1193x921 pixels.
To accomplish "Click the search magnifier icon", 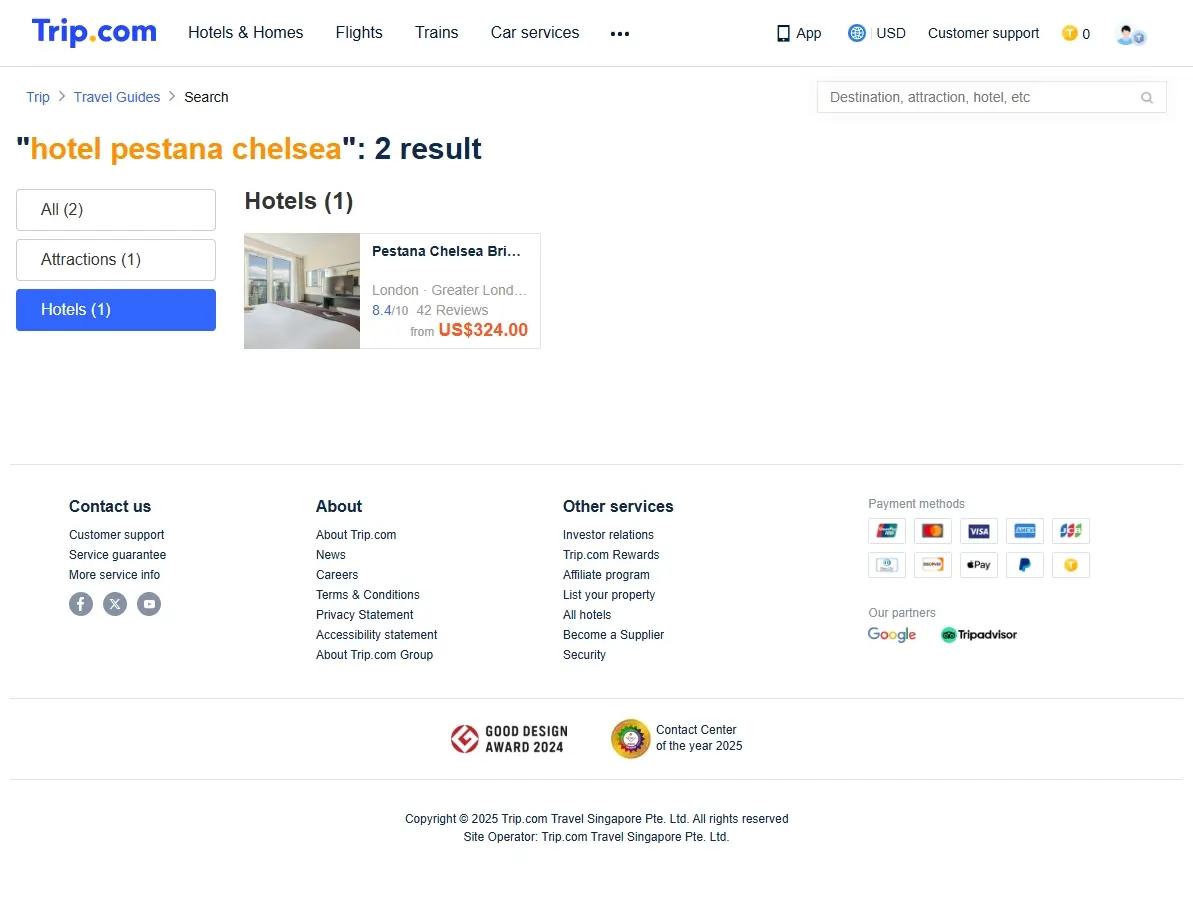I will click(1147, 97).
